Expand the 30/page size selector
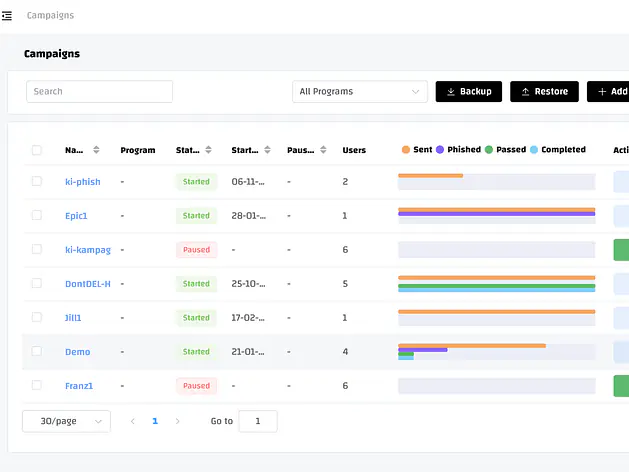This screenshot has width=629, height=472. click(66, 421)
